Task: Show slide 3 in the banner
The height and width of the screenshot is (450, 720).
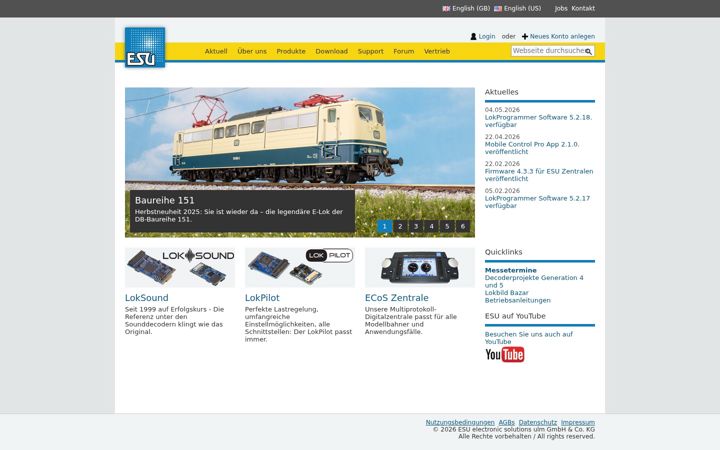Action: click(416, 226)
